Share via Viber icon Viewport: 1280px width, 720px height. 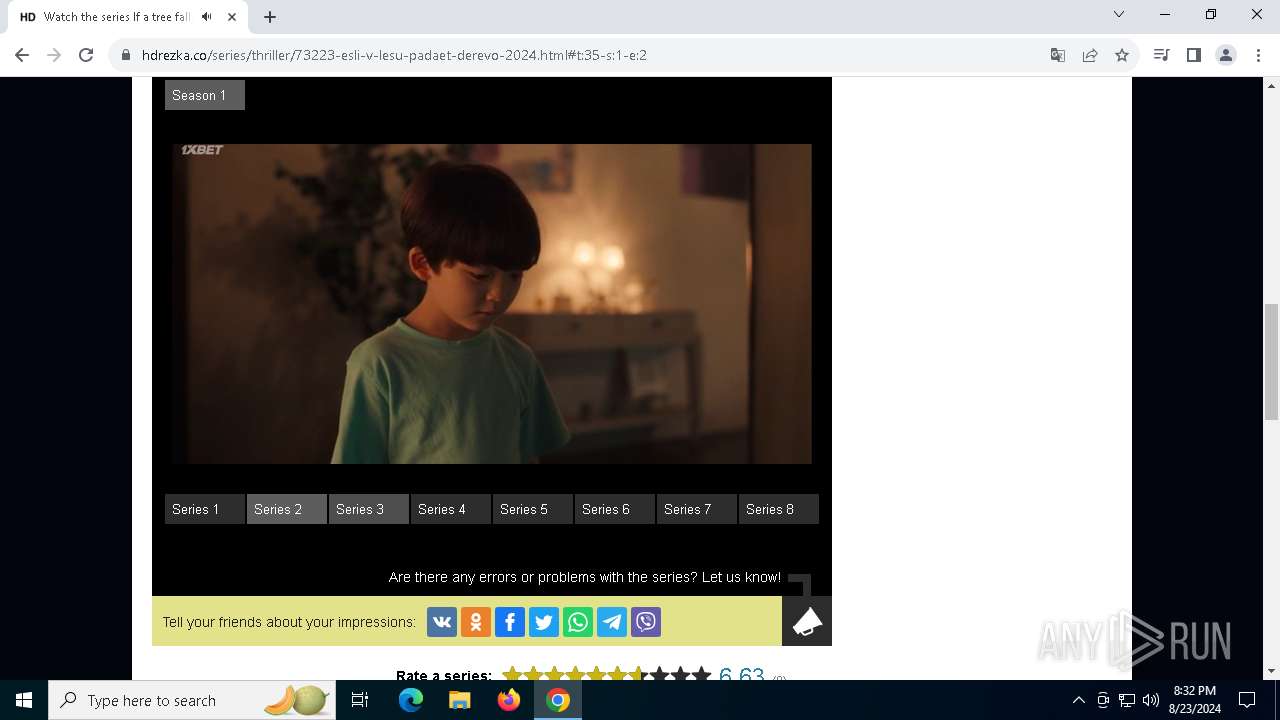click(646, 622)
